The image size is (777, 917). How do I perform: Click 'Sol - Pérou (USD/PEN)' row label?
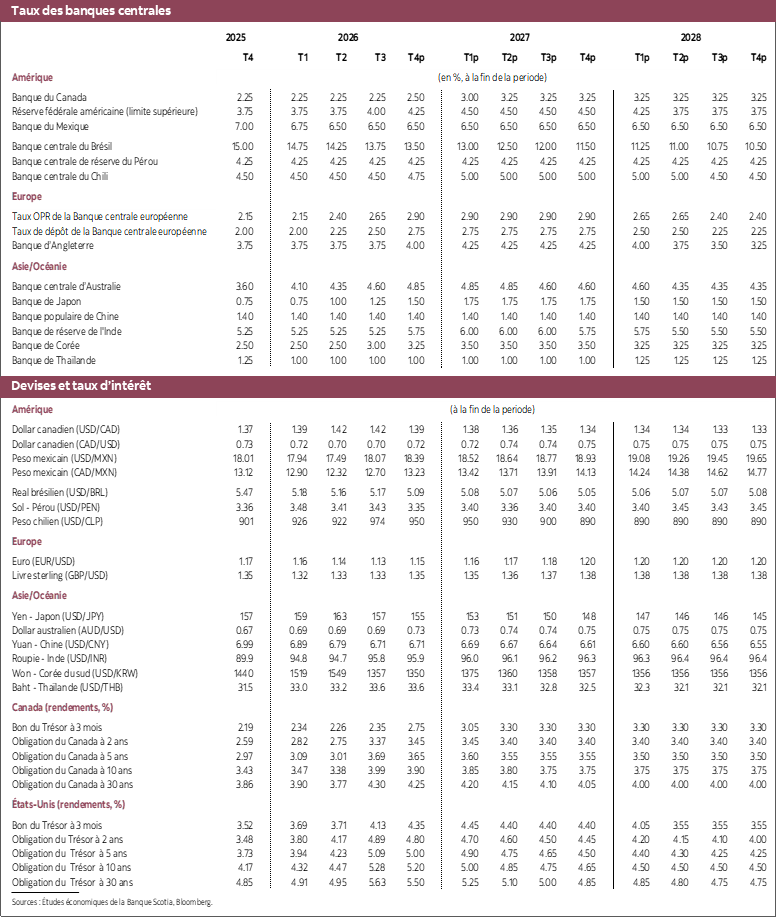point(56,508)
